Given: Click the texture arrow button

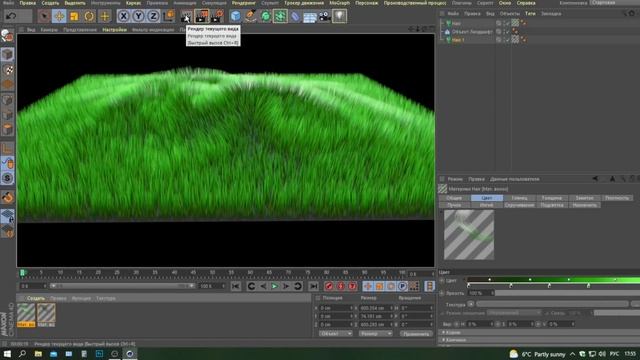Looking at the screenshot, I should [471, 304].
